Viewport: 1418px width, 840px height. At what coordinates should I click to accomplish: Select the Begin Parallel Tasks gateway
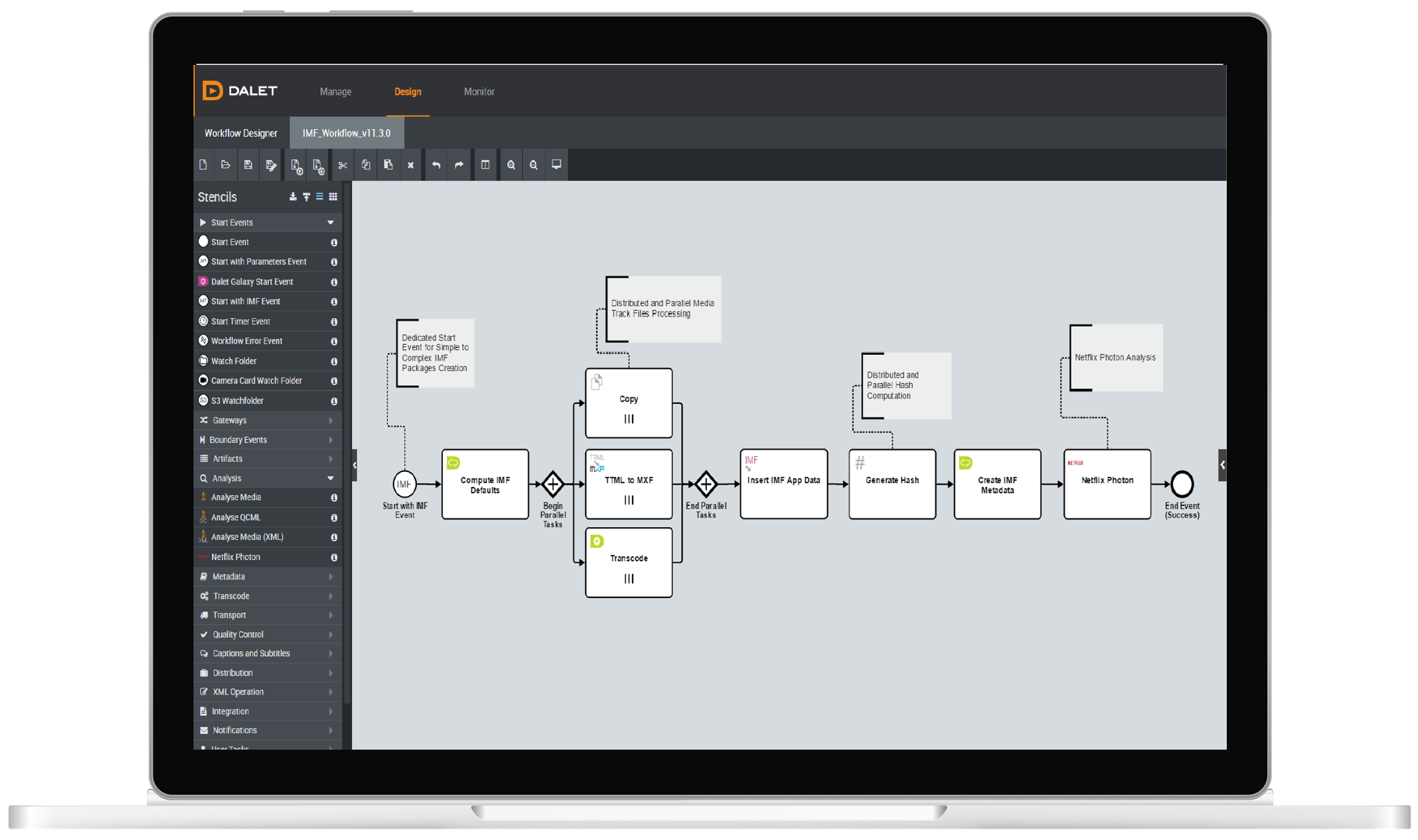point(553,484)
